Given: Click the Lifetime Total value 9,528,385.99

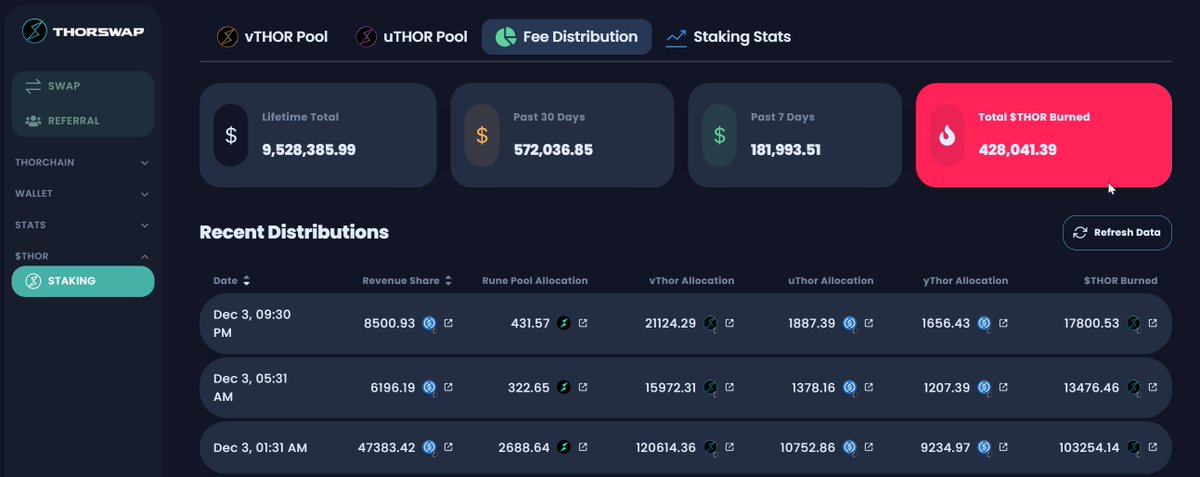Looking at the screenshot, I should coord(309,150).
